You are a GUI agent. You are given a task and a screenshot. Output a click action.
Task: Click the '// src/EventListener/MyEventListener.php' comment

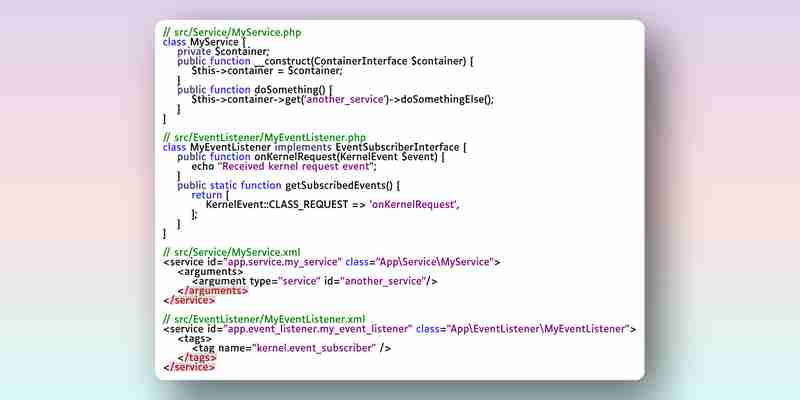264,138
